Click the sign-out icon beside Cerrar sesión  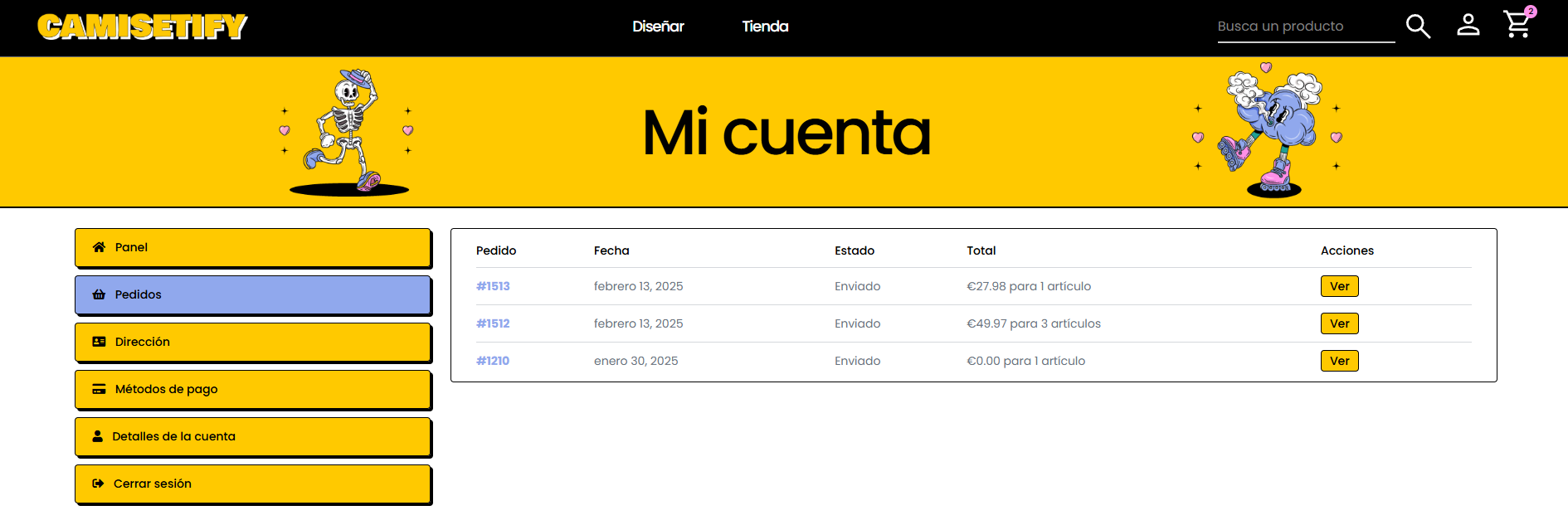[x=98, y=484]
